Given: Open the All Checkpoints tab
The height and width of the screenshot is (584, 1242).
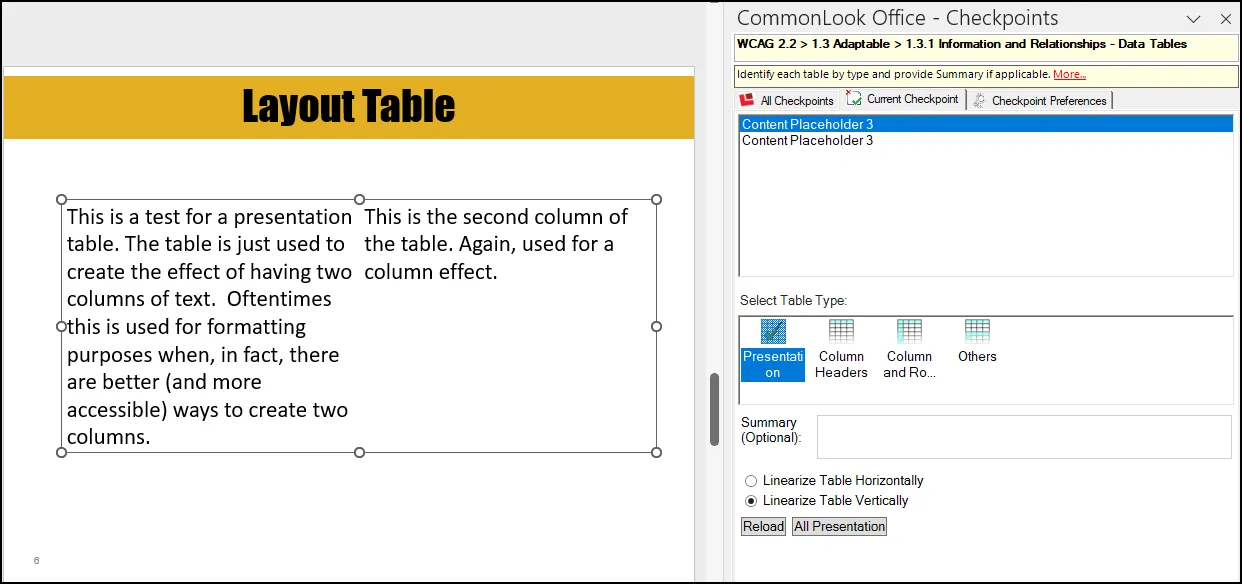Looking at the screenshot, I should coord(786,100).
